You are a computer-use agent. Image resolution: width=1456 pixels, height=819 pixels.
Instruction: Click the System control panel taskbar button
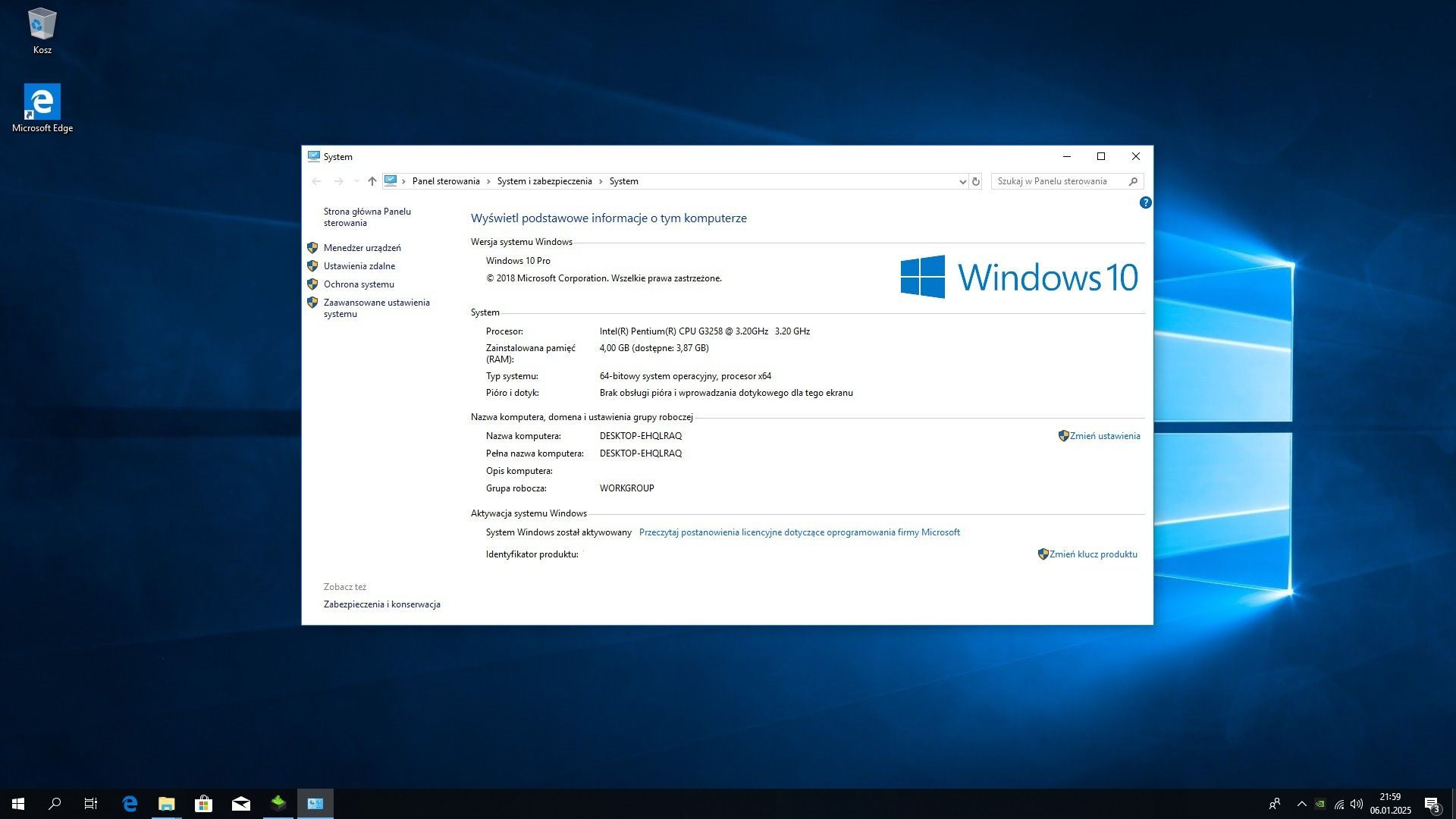tap(315, 804)
